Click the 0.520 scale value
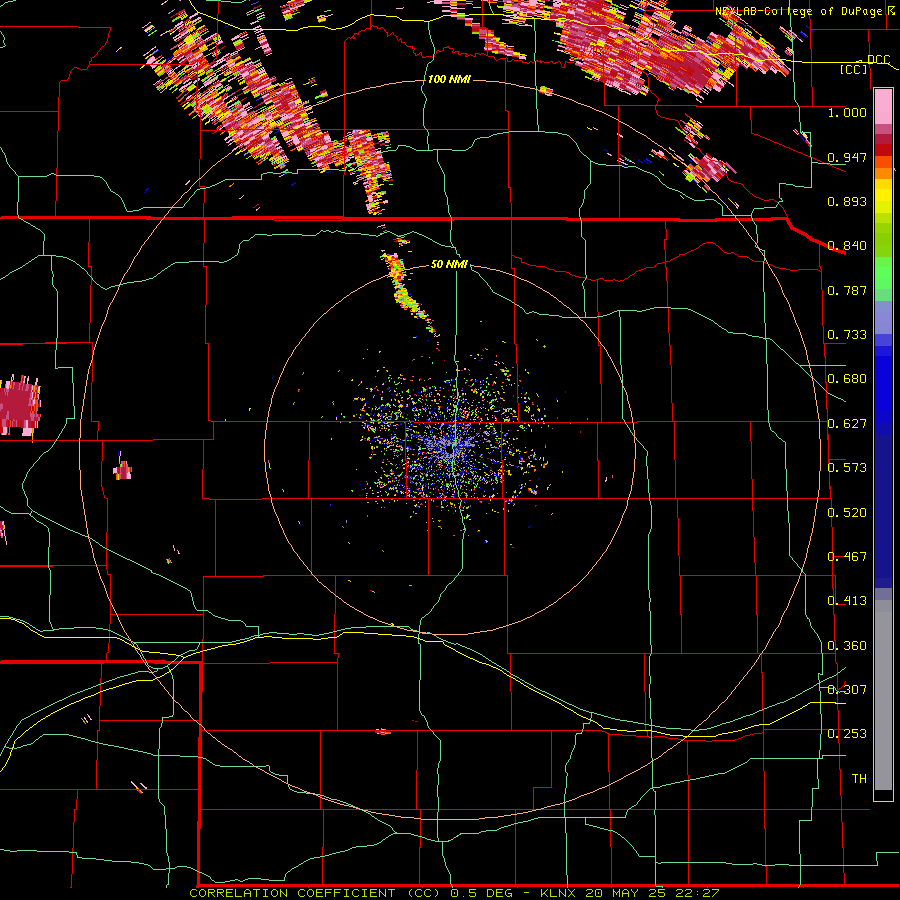The image size is (900, 900). click(x=847, y=513)
